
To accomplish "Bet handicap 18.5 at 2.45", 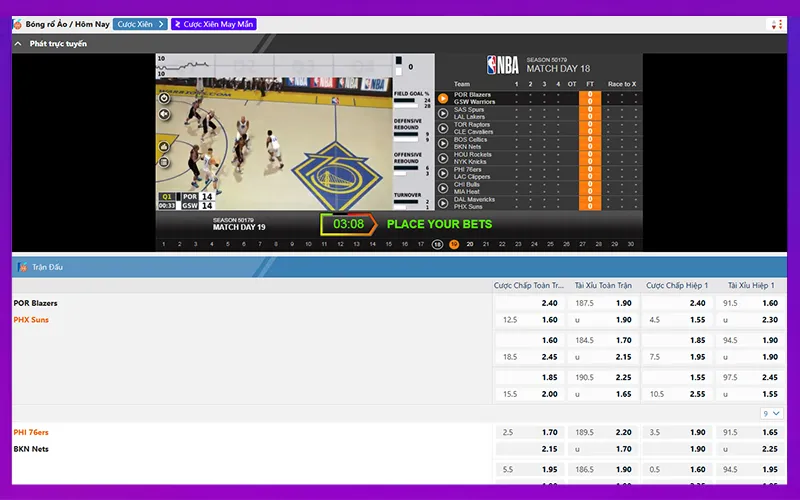I will point(530,357).
